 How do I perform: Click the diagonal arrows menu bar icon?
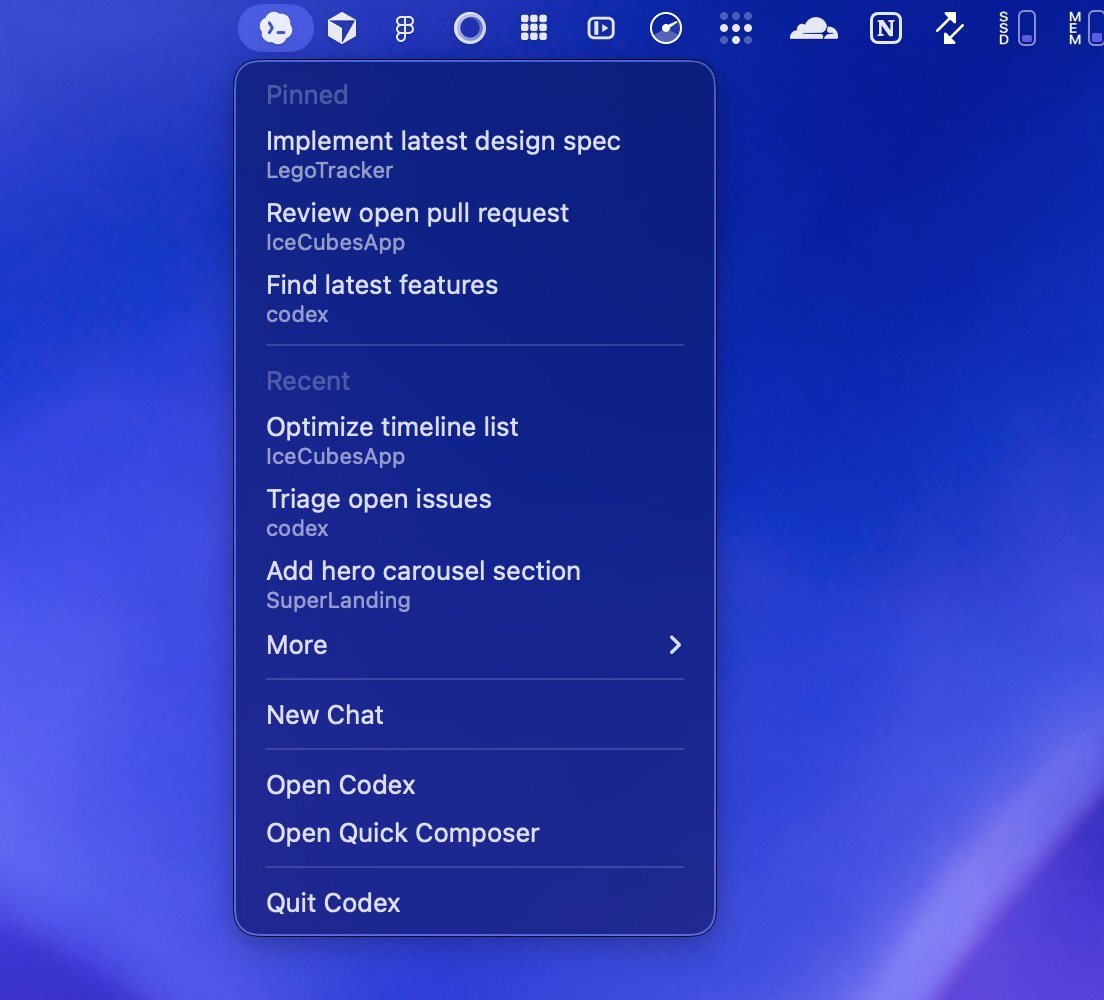(950, 29)
